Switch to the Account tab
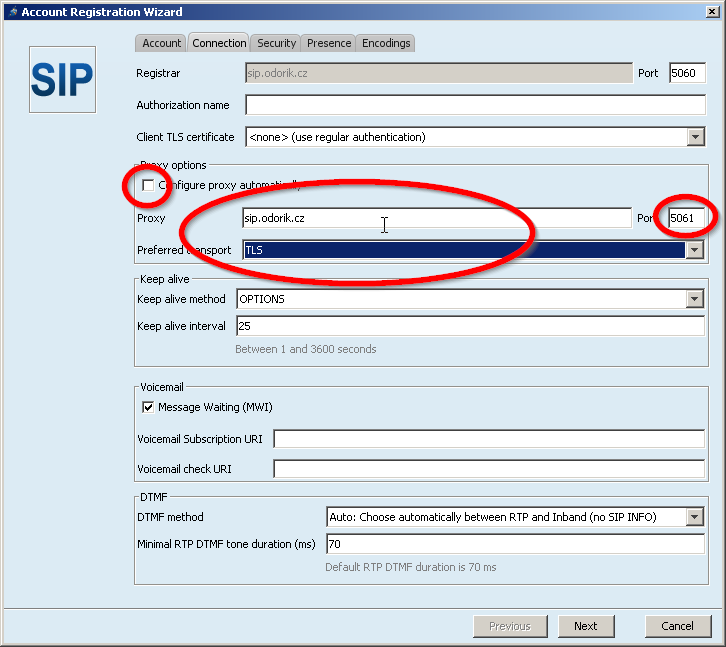 [161, 43]
